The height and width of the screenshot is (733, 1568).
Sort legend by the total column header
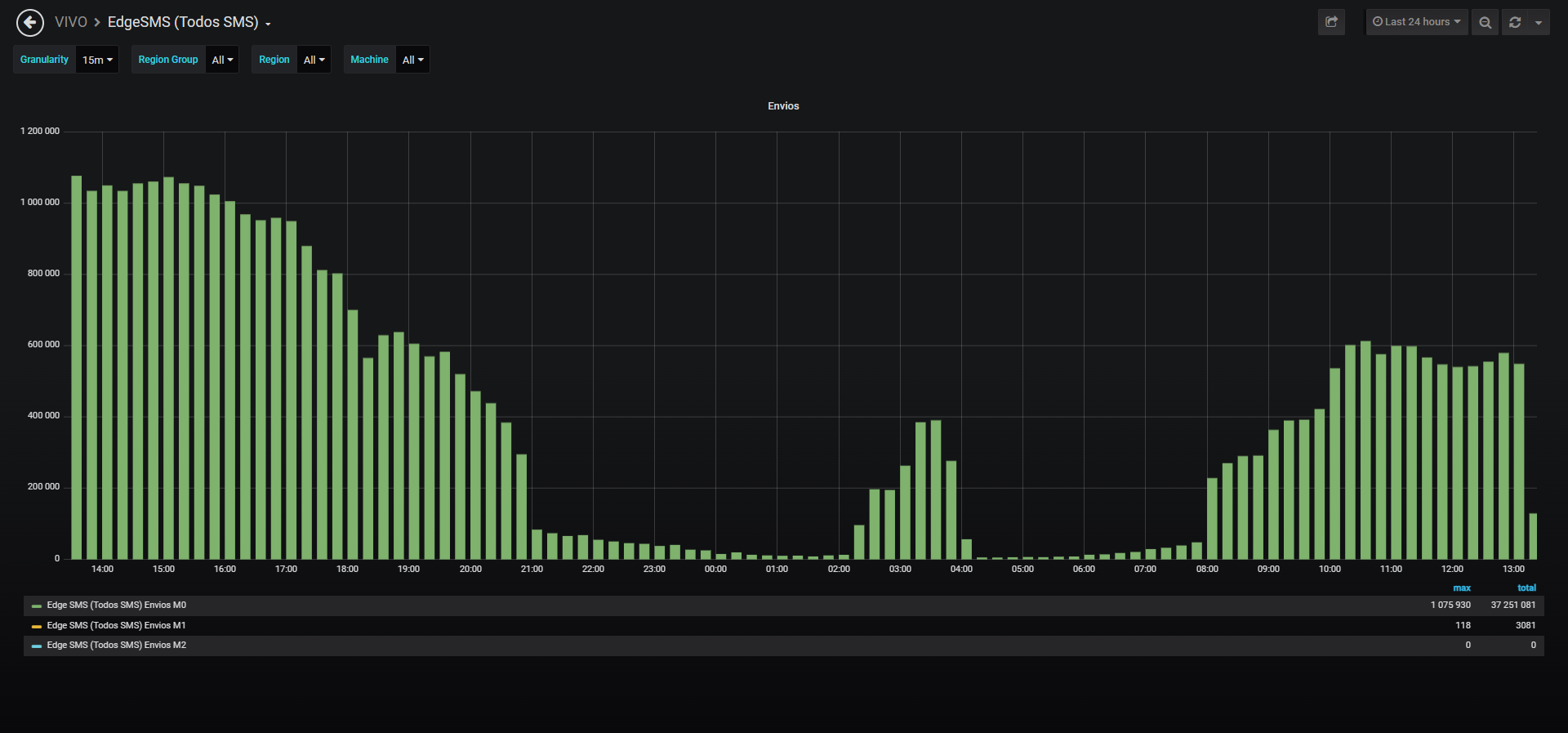coord(1526,588)
